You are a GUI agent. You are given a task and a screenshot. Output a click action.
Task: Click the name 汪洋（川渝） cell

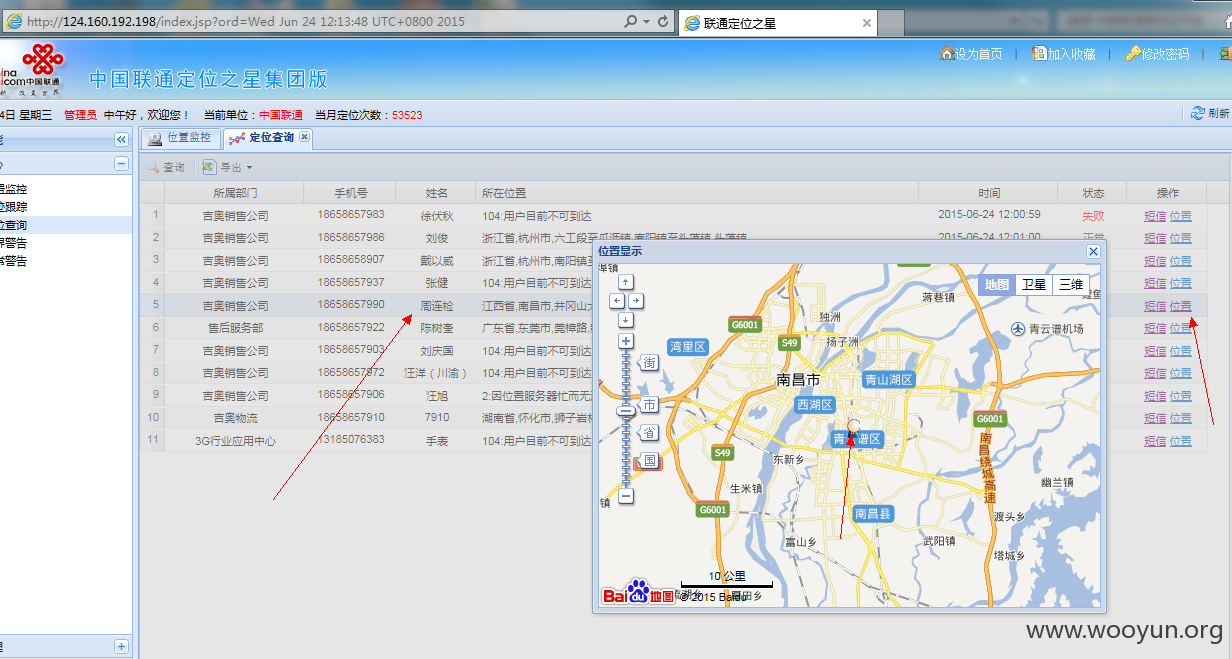[436, 373]
